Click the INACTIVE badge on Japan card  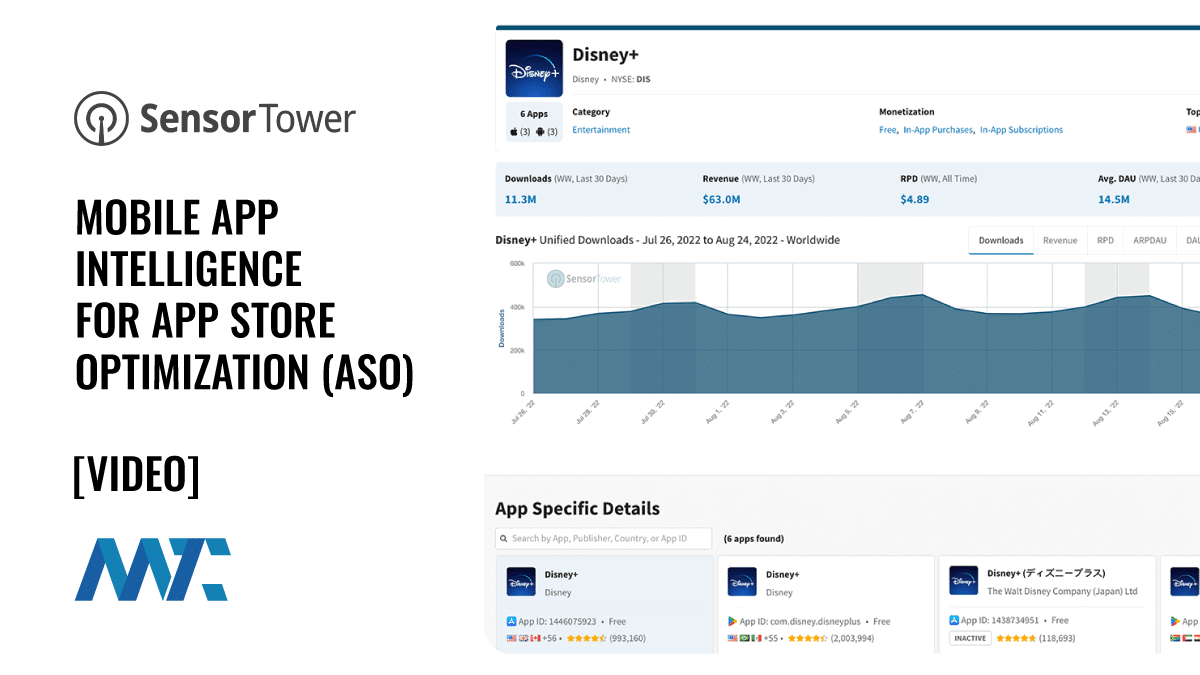point(970,638)
